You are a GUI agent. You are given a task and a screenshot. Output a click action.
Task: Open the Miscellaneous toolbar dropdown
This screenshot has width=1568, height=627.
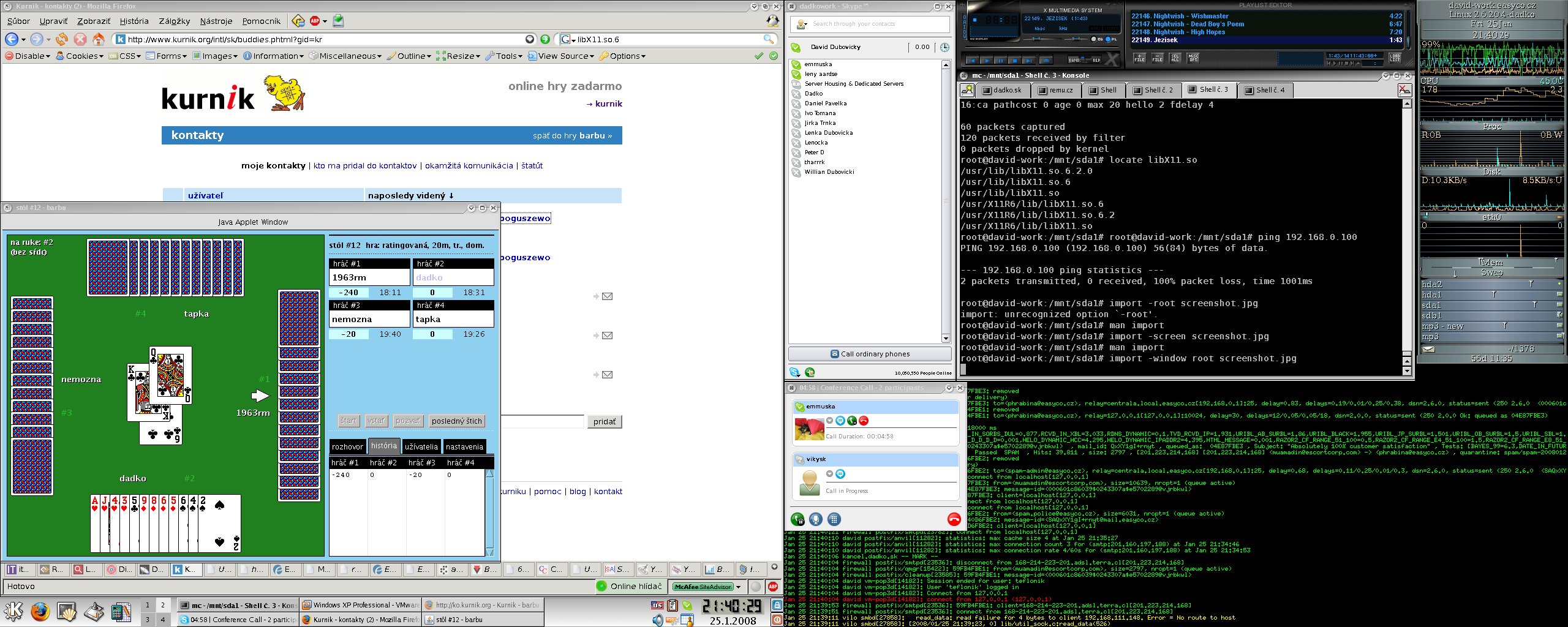[x=345, y=56]
